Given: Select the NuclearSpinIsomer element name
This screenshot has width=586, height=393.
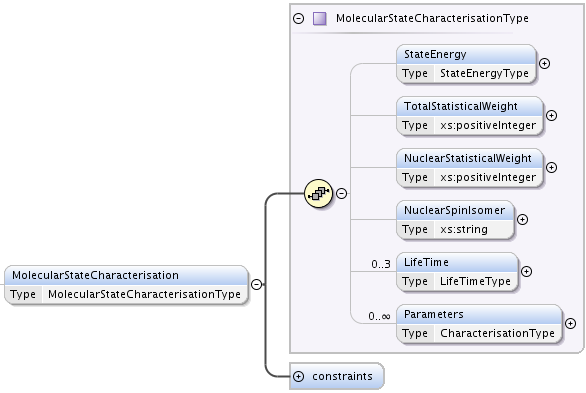Looking at the screenshot, I should click(x=454, y=210).
